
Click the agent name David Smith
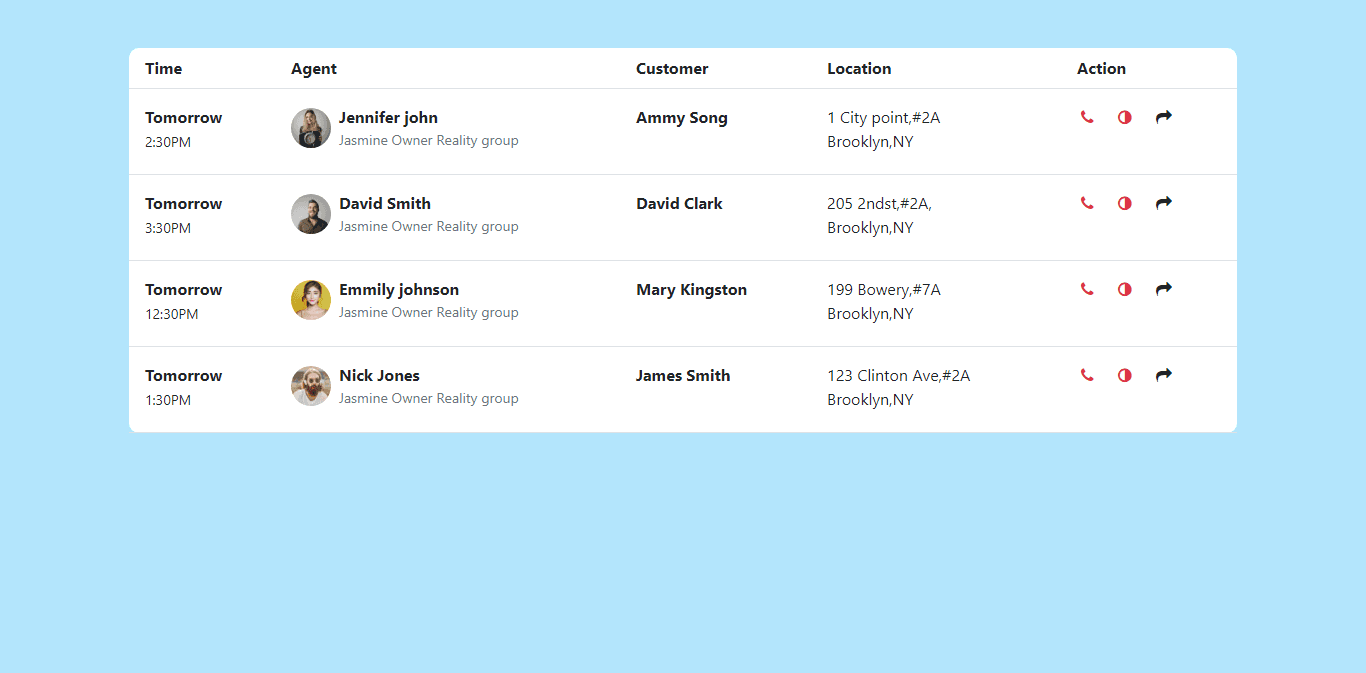click(x=384, y=203)
